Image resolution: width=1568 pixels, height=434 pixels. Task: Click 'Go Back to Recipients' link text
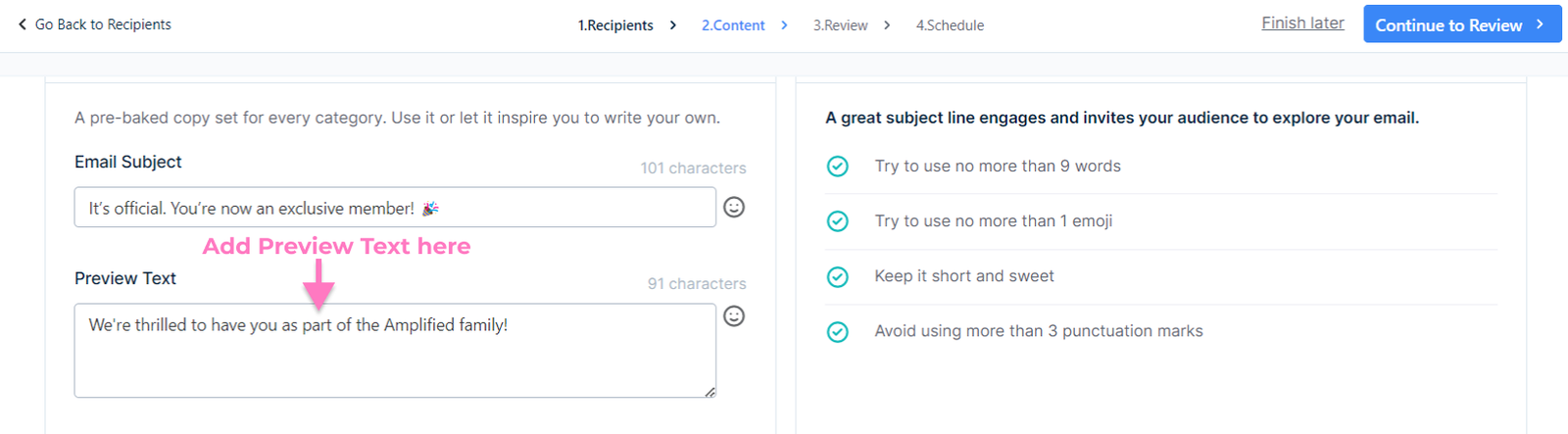pos(103,24)
